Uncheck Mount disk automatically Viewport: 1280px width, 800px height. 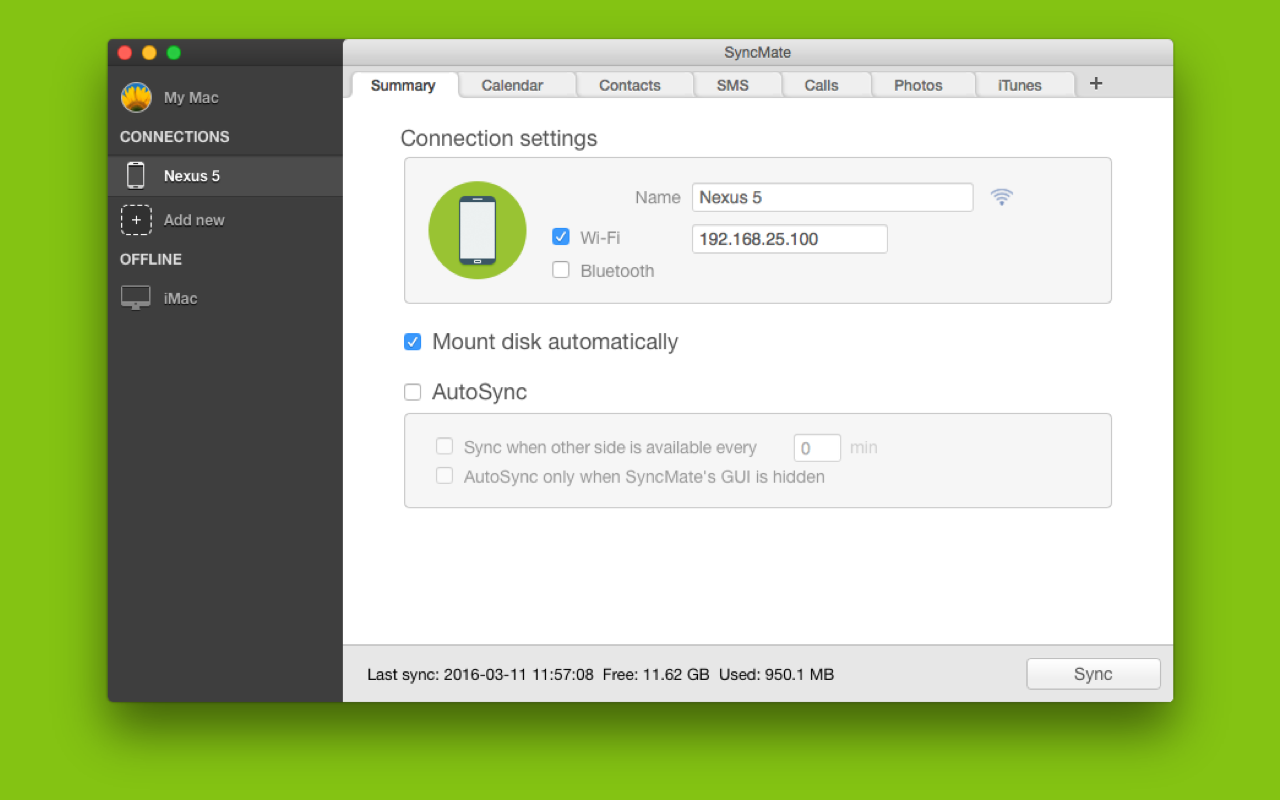pyautogui.click(x=412, y=342)
